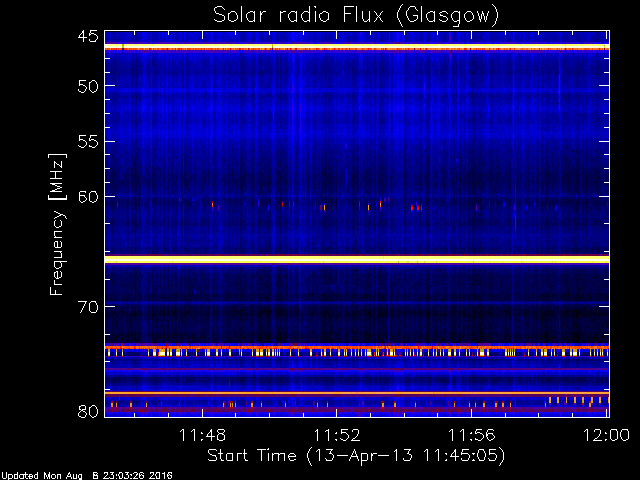This screenshot has height=480, width=640.
Task: Click the 11:48 time tick label
Action: pos(202,435)
